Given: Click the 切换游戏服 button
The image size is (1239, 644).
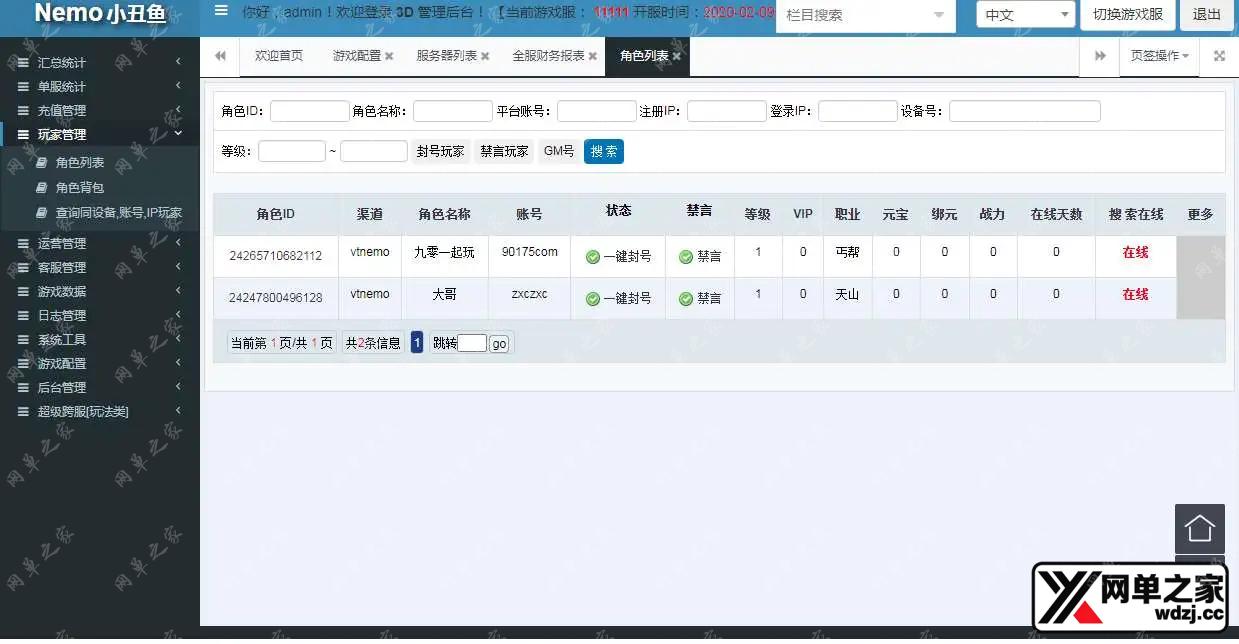Looking at the screenshot, I should pos(1127,15).
